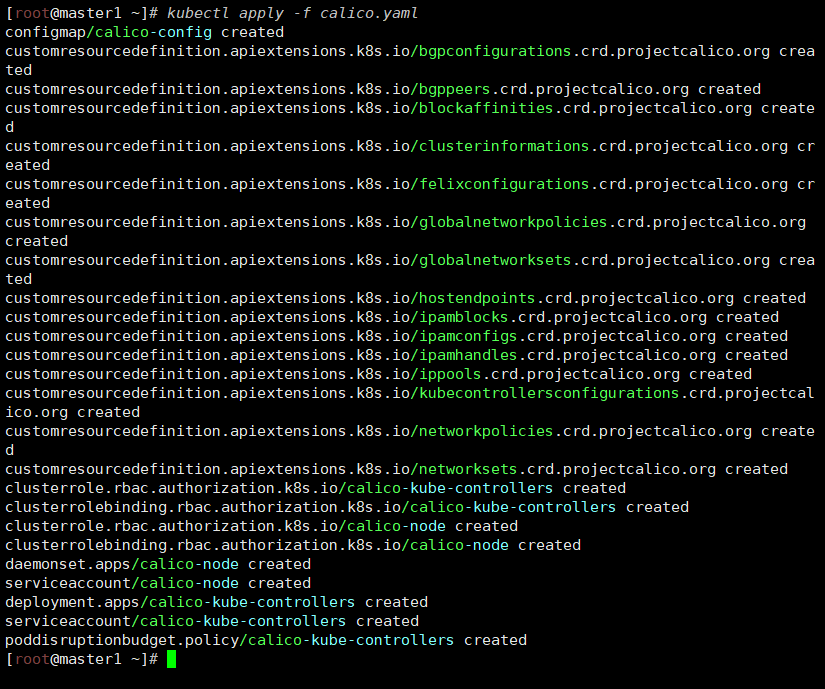The width and height of the screenshot is (825, 689).
Task: Select the felixconfigurations CRD name
Action: pyautogui.click(x=504, y=184)
